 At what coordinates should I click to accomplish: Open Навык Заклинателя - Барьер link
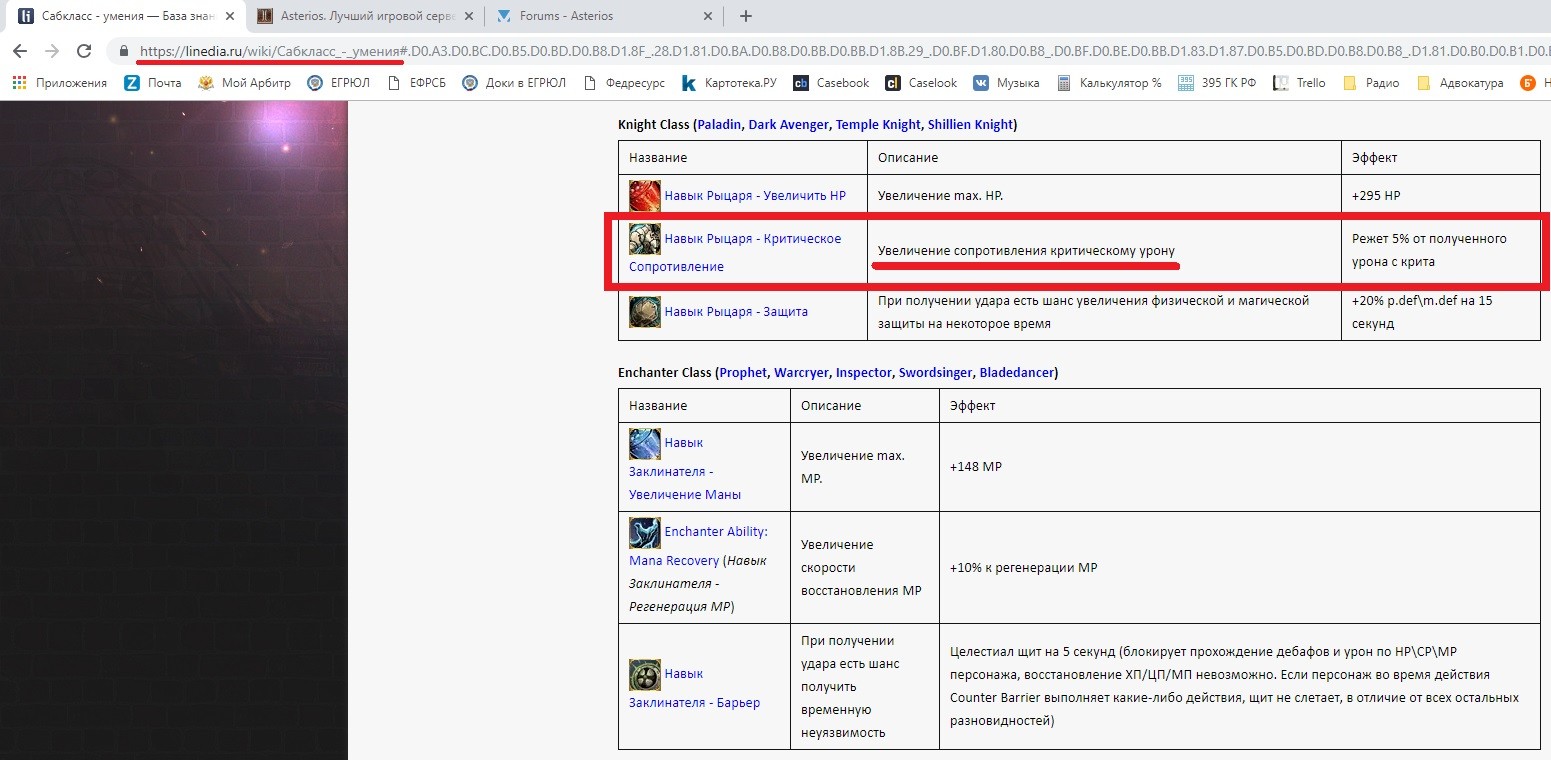694,688
